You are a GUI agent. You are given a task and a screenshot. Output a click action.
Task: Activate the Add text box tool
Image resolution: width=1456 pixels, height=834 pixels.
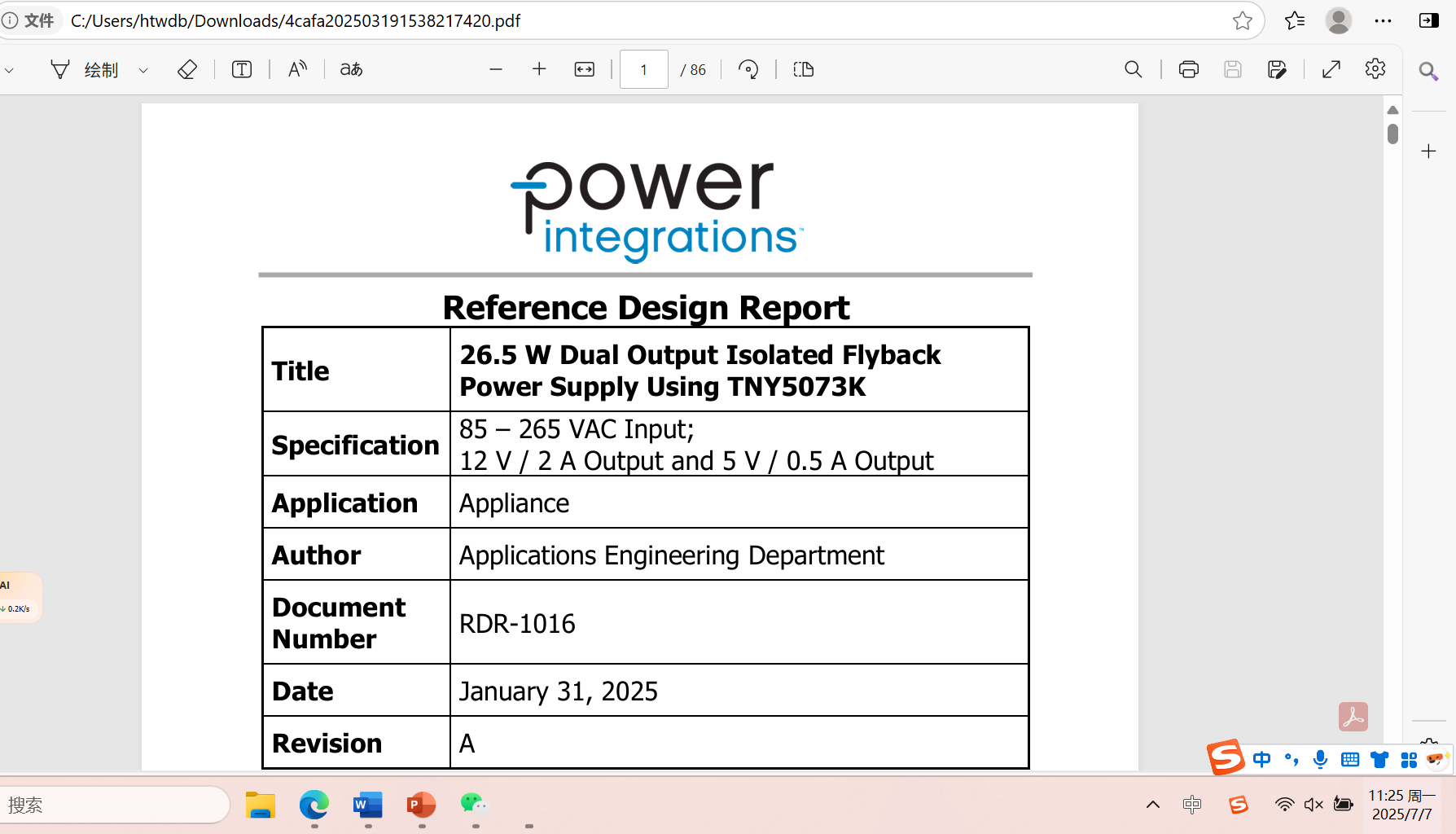(x=242, y=69)
